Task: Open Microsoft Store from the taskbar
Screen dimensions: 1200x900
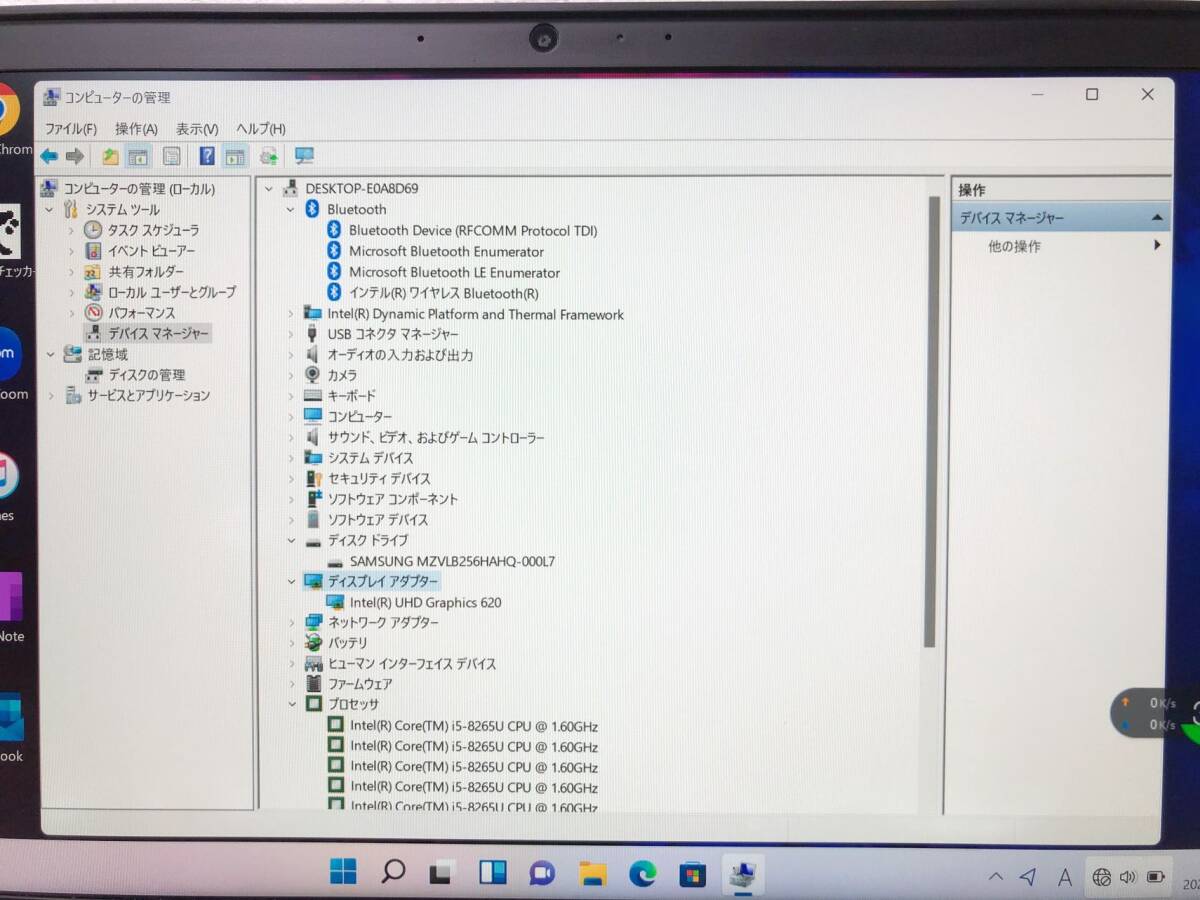Action: pos(692,875)
